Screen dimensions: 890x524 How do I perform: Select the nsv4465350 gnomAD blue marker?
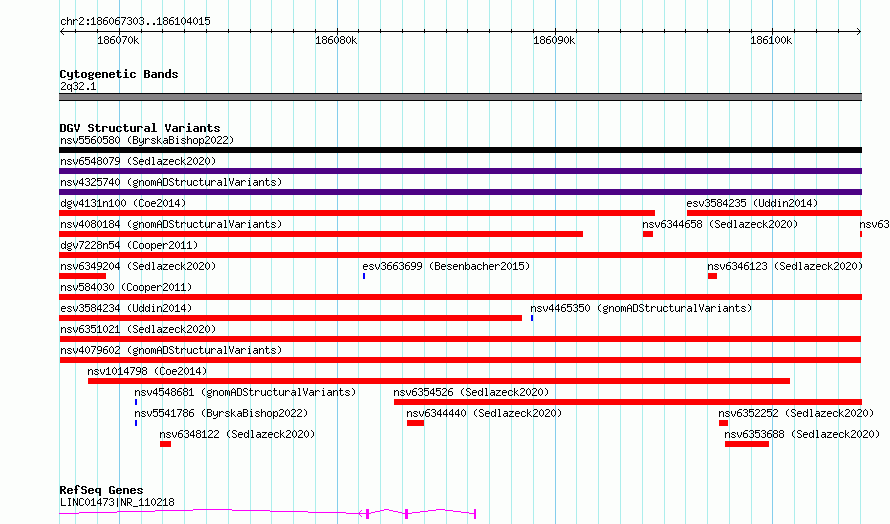tap(532, 318)
